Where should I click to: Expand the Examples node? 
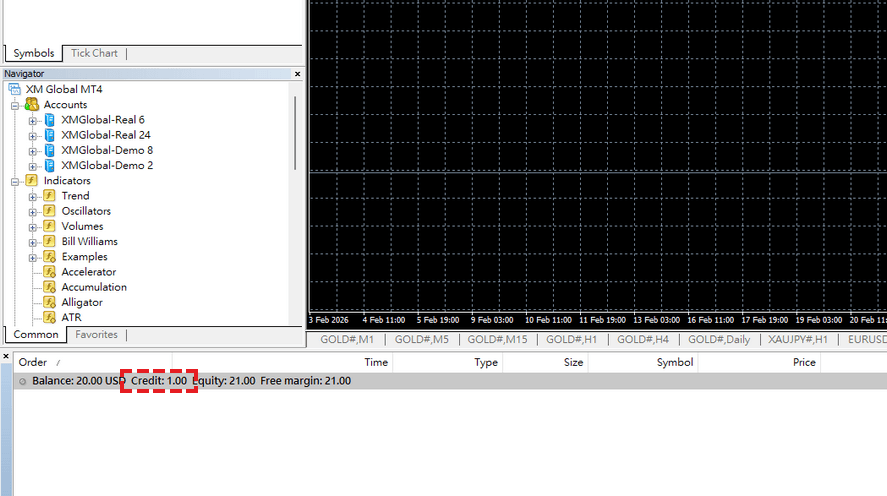pyautogui.click(x=33, y=258)
